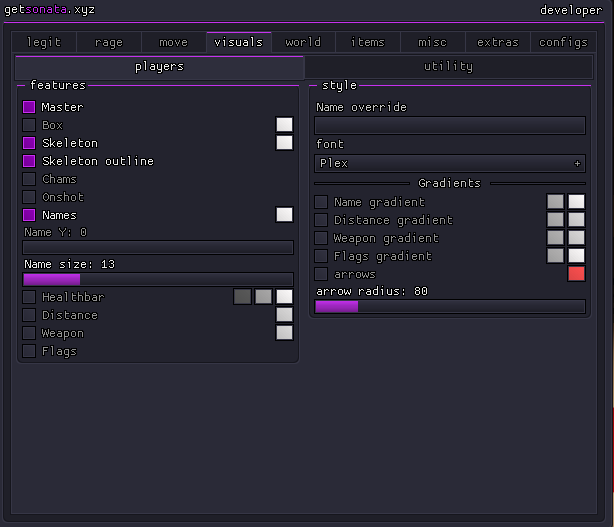Switch to the utility sub-tab
This screenshot has height=527, width=614.
(449, 67)
